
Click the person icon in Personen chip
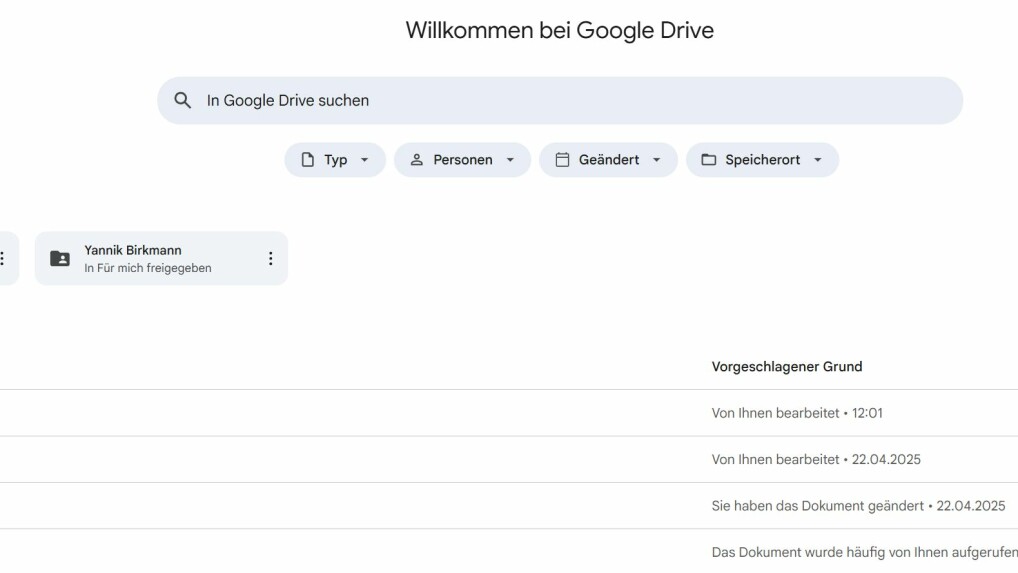coord(417,160)
